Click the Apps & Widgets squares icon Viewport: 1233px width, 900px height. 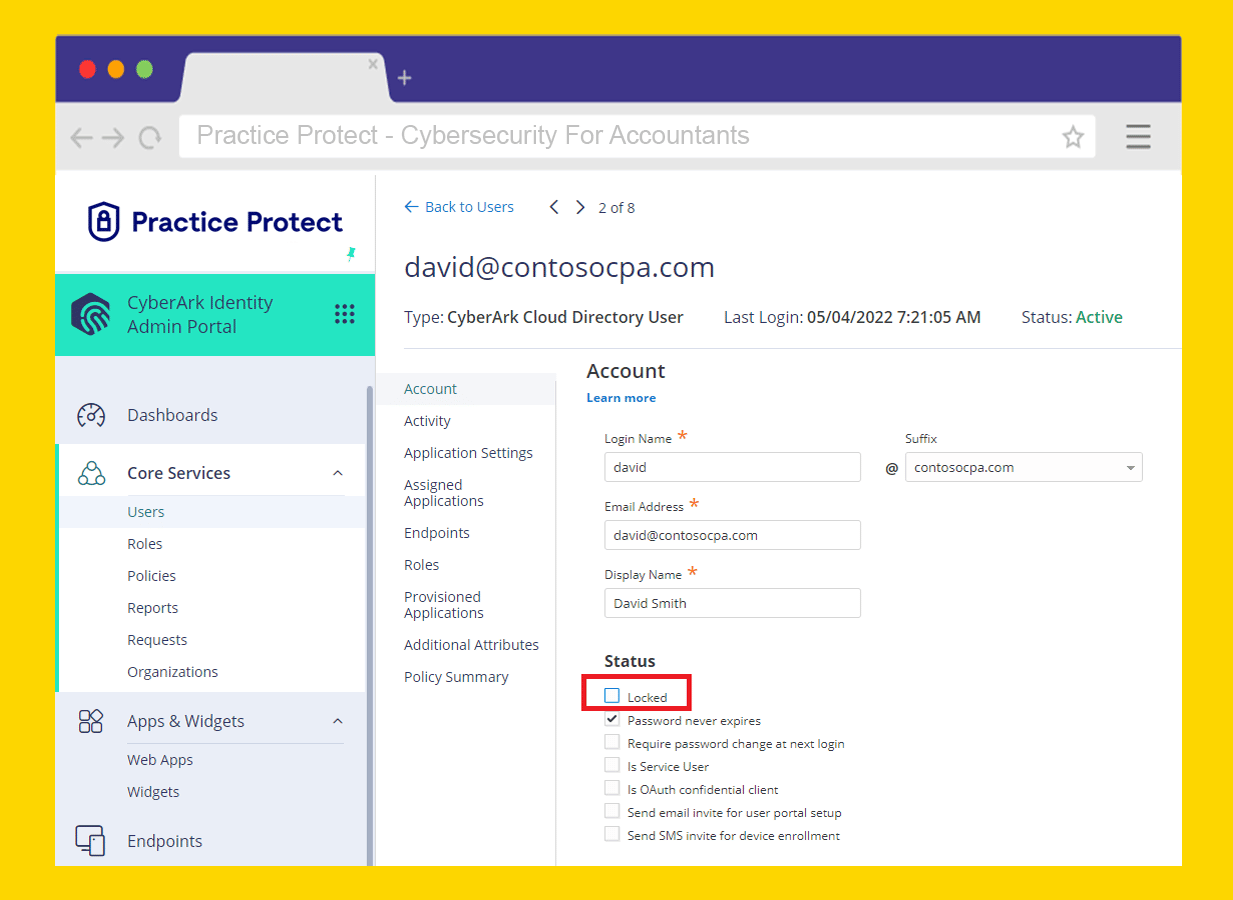91,721
